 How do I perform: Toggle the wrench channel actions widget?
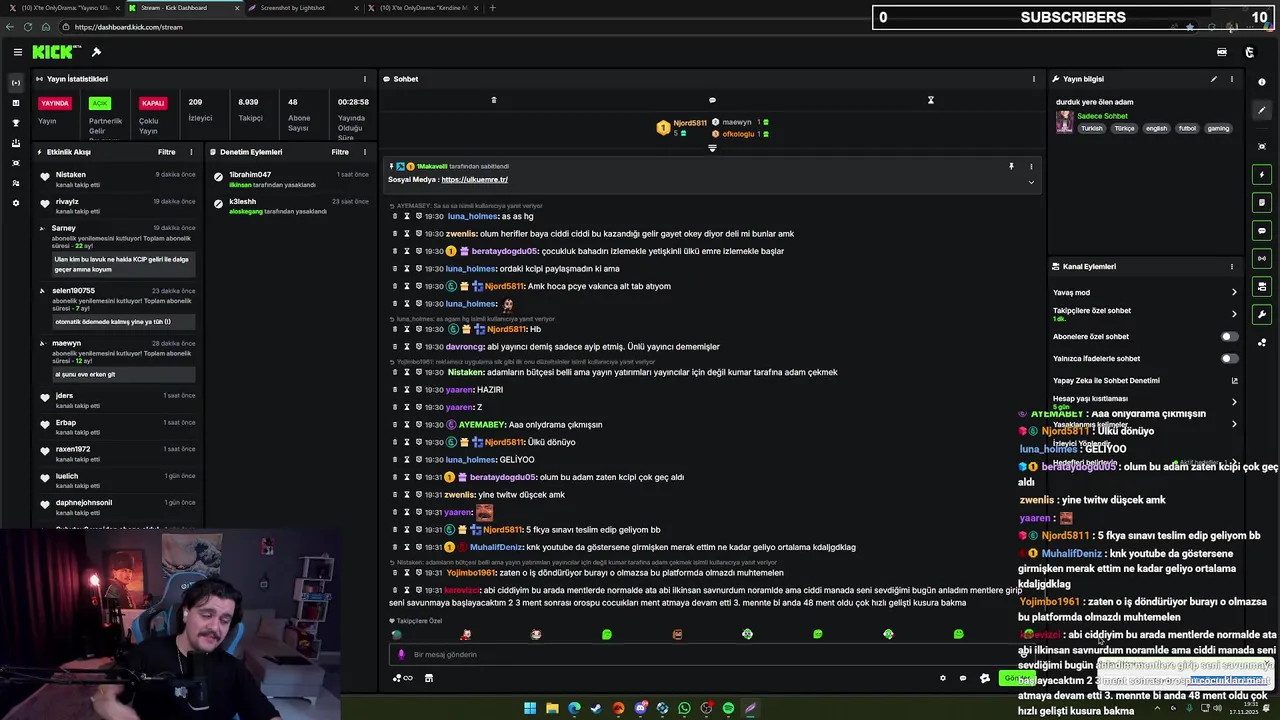pyautogui.click(x=1262, y=315)
